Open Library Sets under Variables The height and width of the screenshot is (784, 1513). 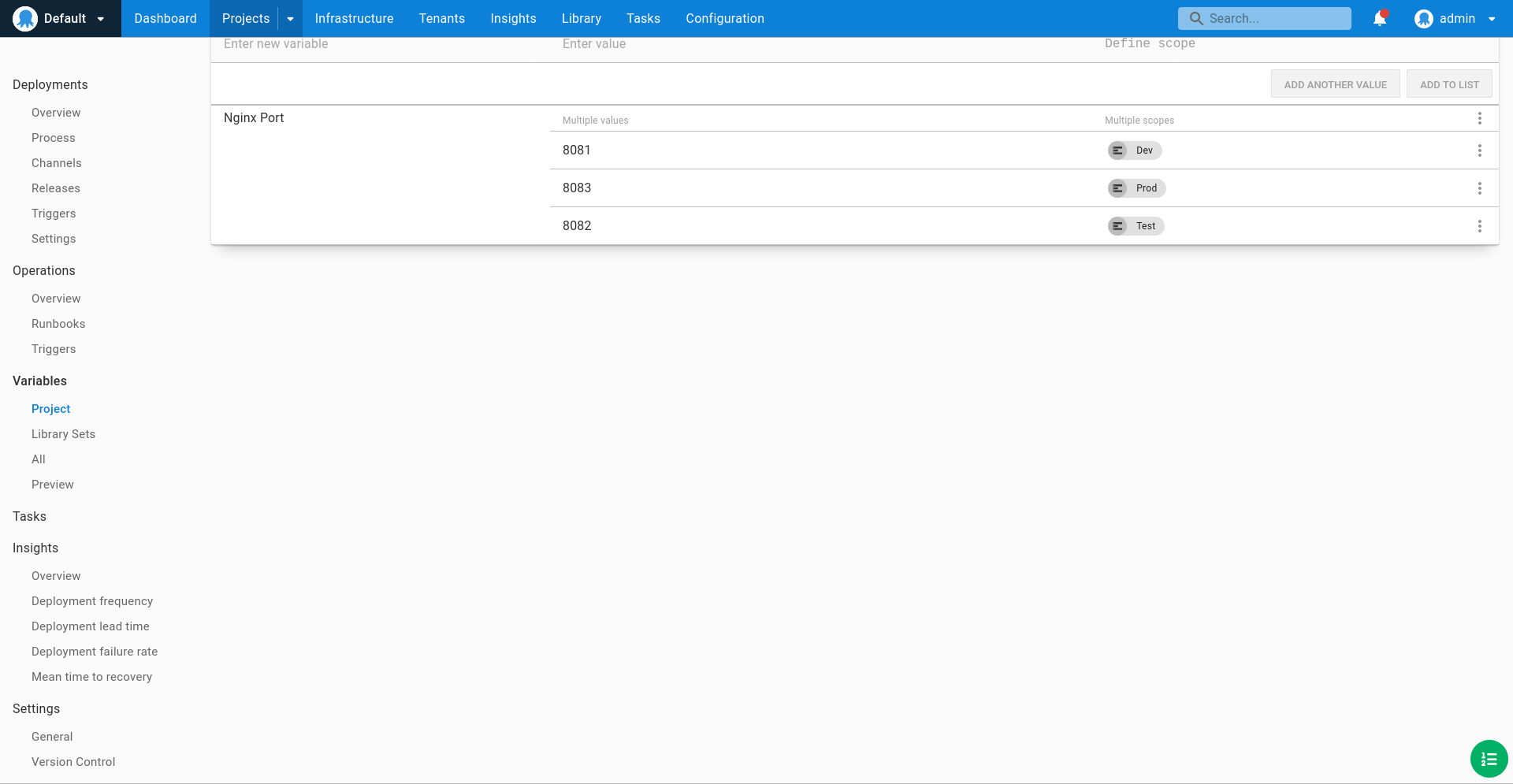tap(63, 434)
